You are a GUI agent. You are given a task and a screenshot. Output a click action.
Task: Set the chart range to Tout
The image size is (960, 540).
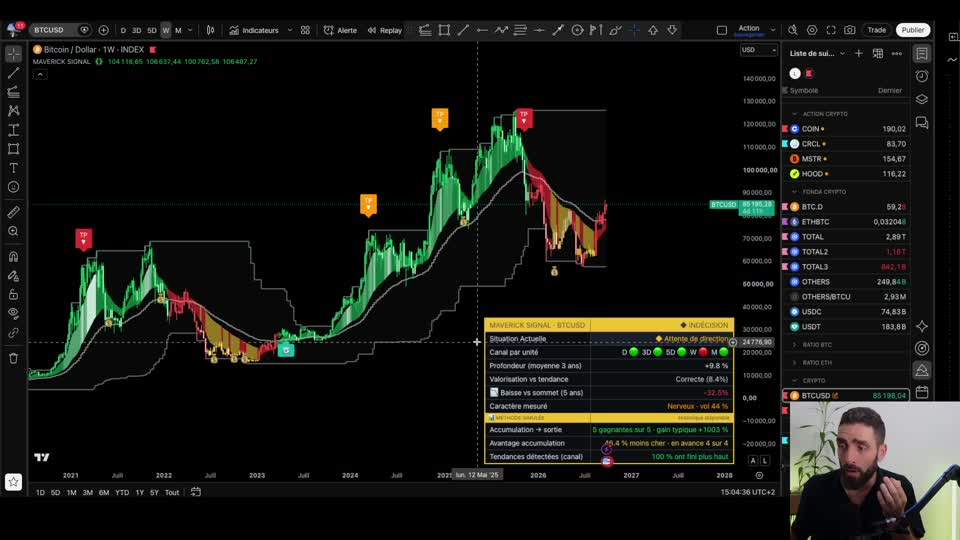click(172, 492)
